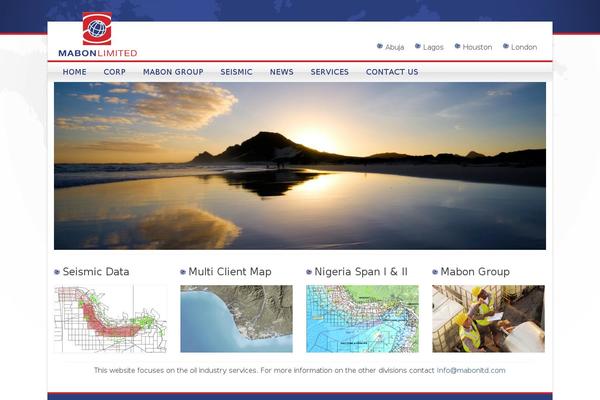600x400 pixels.
Task: Select the Houston office link
Action: coord(477,47)
